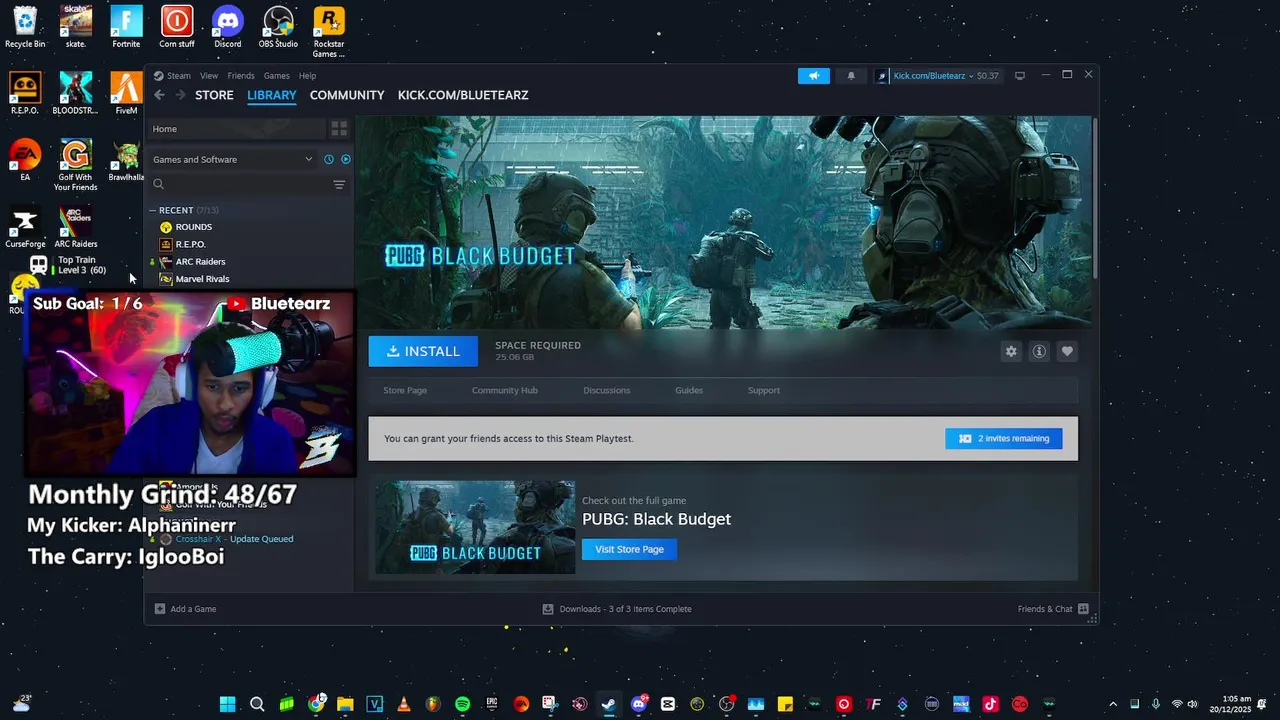Open Big Picture mode monitor icon
The width and height of the screenshot is (1280, 720).
(x=1020, y=76)
